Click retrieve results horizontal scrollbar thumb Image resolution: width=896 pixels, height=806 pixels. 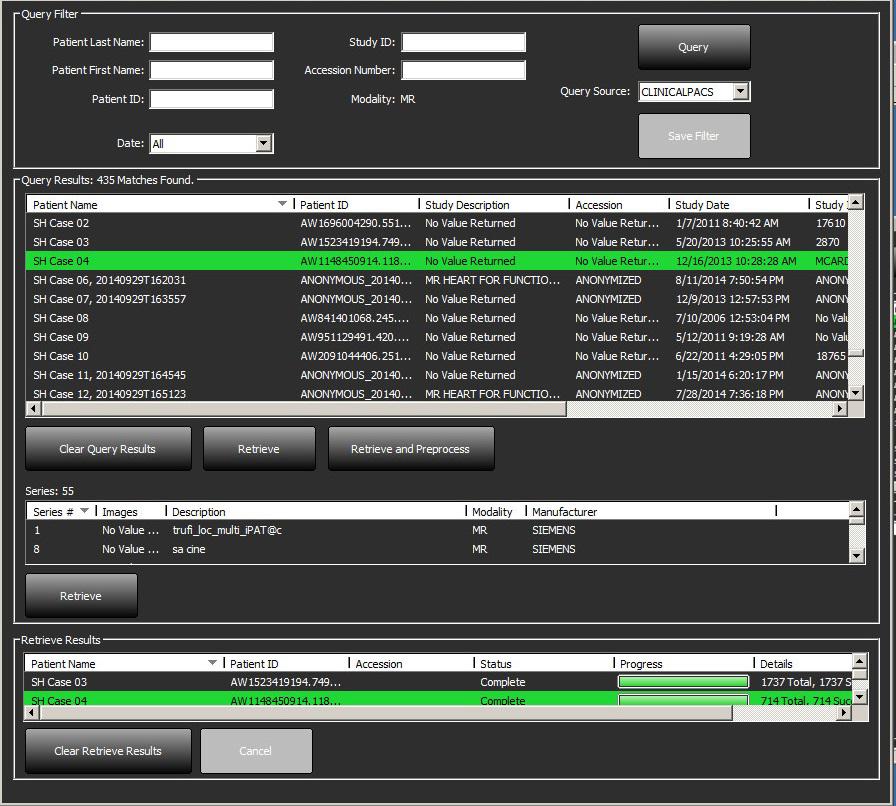click(386, 713)
